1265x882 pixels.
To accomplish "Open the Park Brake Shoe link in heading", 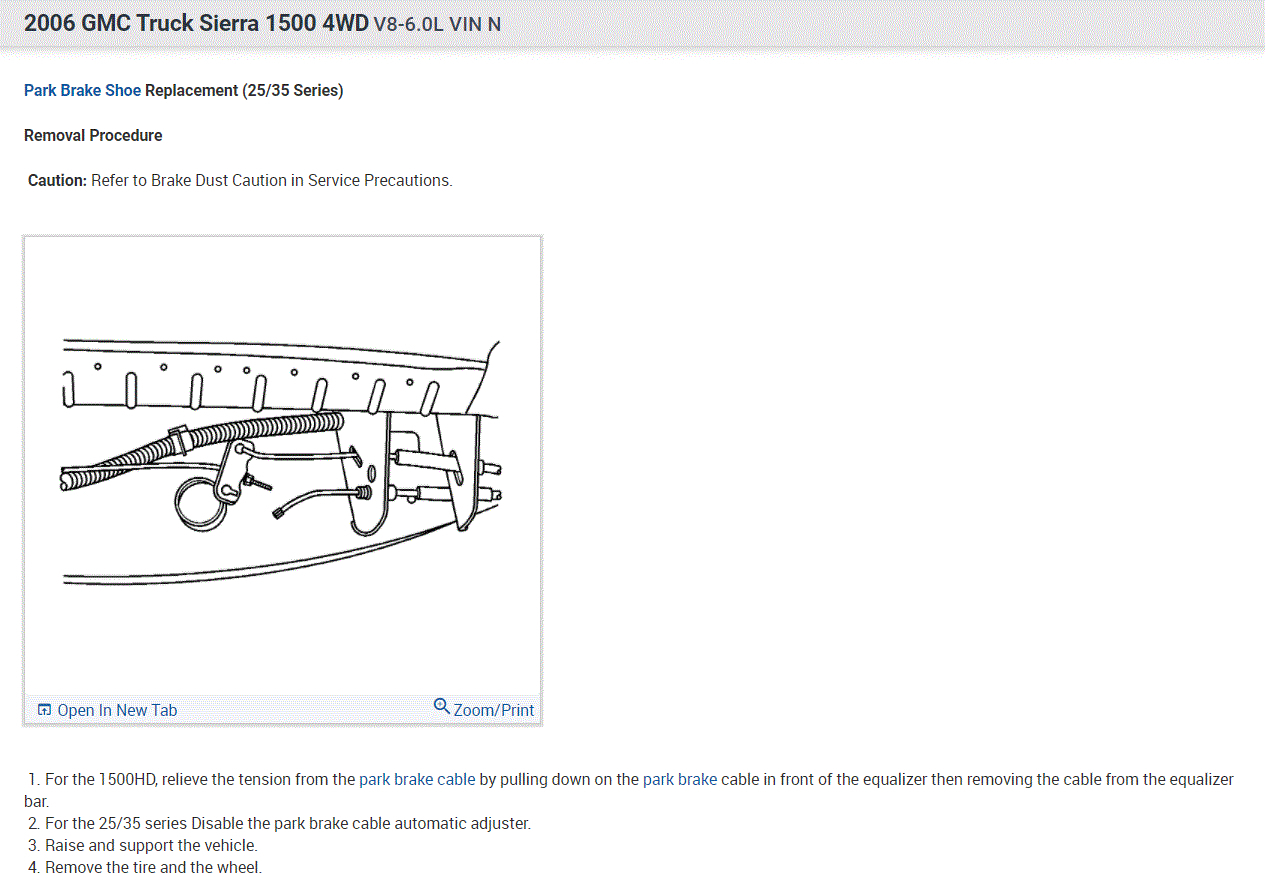I will click(x=82, y=90).
